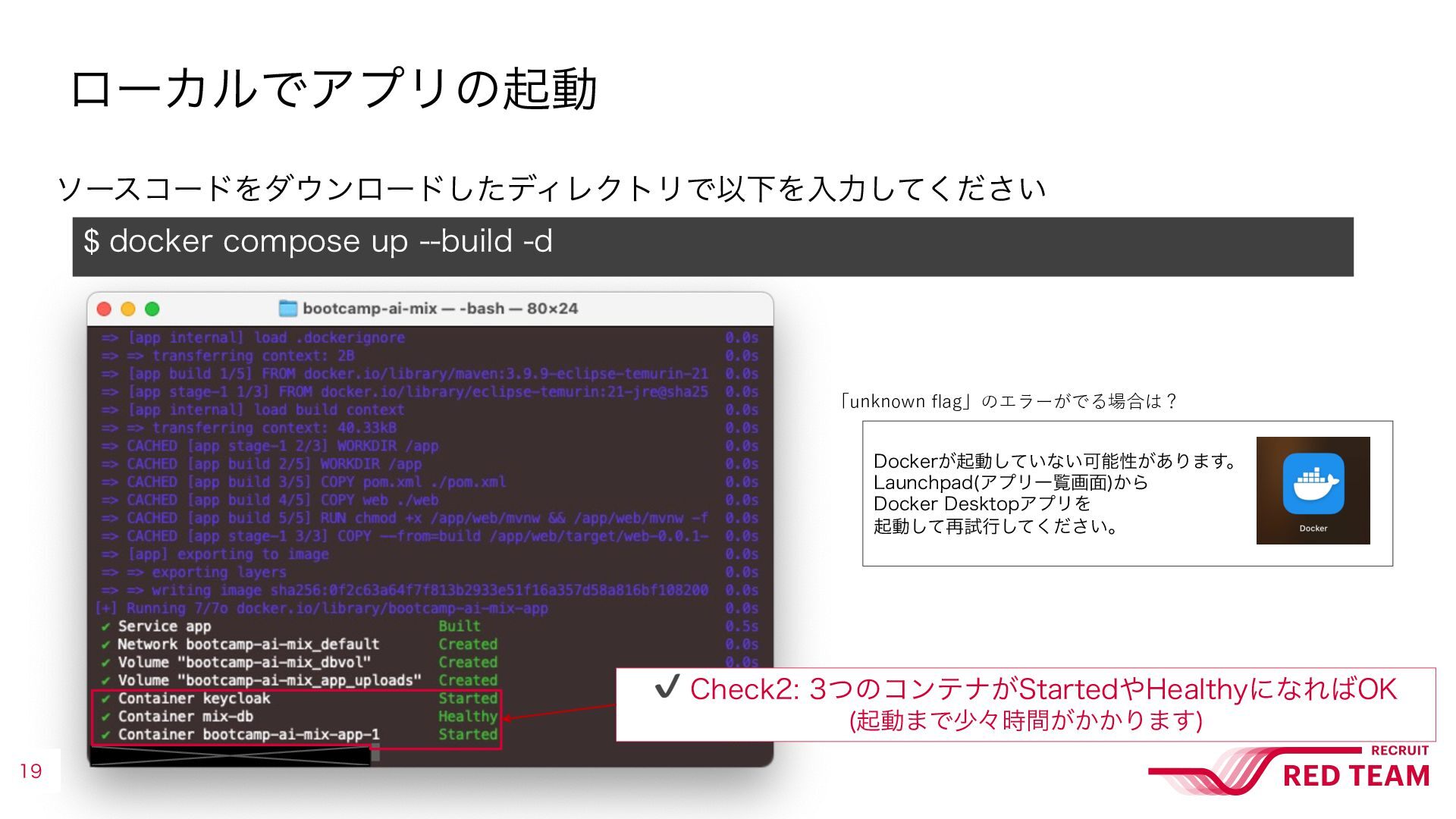
Task: Click the '[app build 1/5] FROM' maven line
Action: (405, 374)
